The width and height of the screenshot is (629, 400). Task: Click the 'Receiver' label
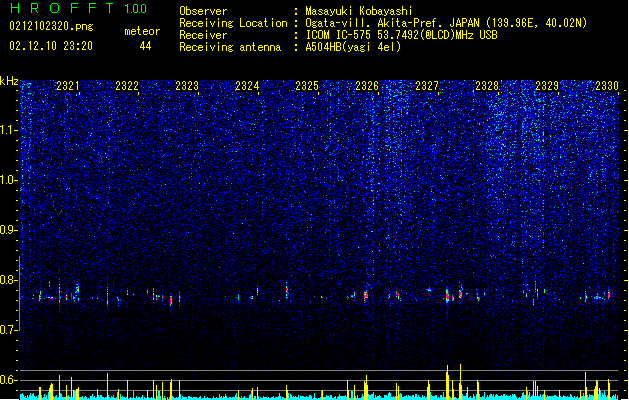[203, 35]
